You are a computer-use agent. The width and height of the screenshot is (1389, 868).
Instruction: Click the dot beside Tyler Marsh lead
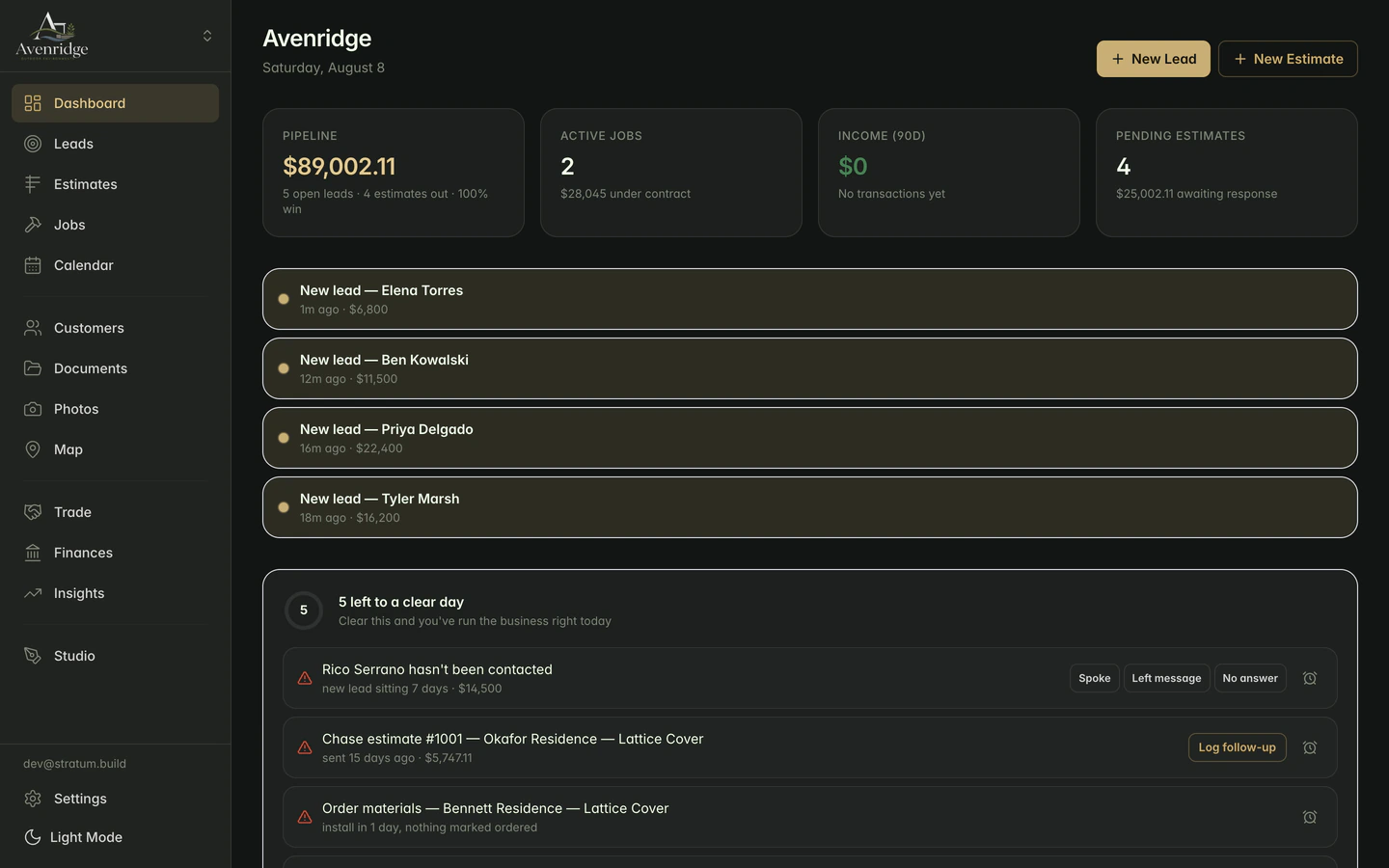tap(284, 507)
